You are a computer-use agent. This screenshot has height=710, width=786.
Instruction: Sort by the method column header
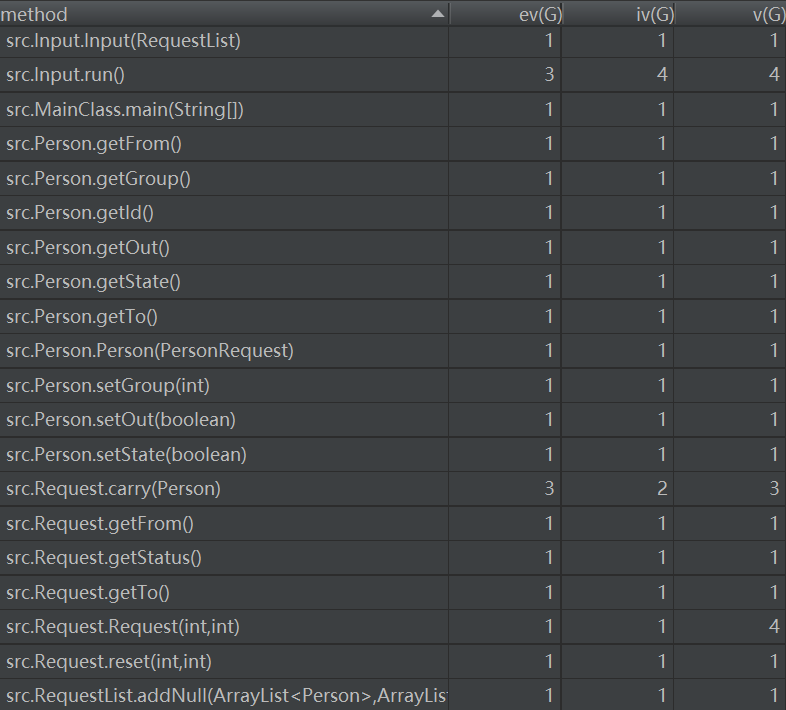point(224,14)
